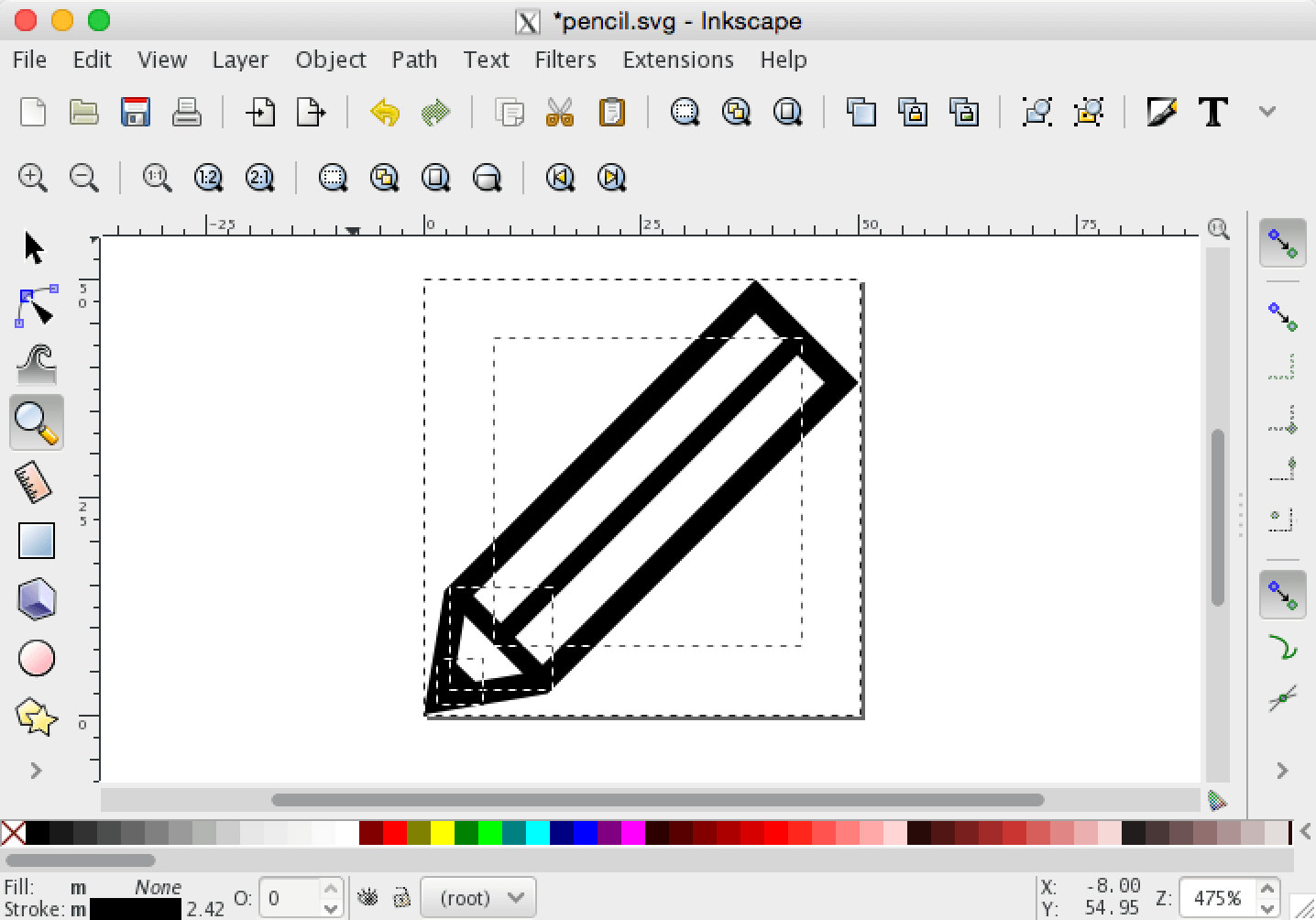Expand the collapsed toolbox arrow at bottom left
This screenshot has width=1316, height=920.
[35, 771]
